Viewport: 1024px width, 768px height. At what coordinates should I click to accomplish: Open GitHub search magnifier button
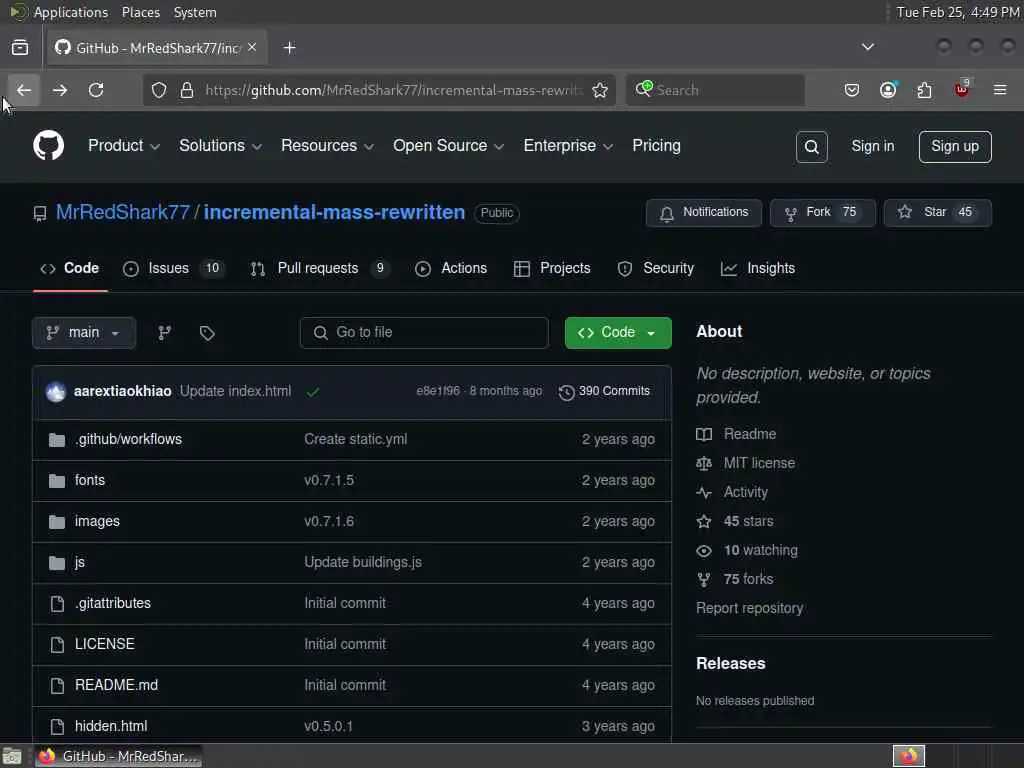(x=812, y=146)
